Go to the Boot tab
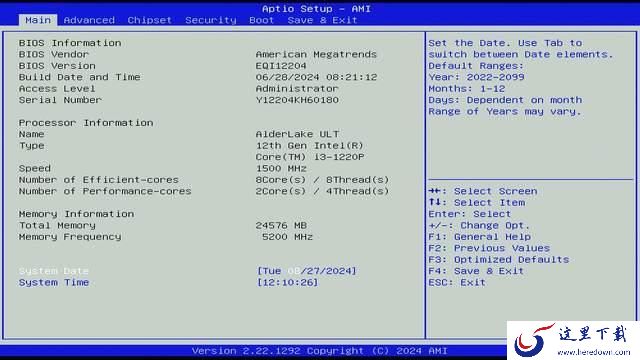Image resolution: width=640 pixels, height=360 pixels. click(261, 20)
